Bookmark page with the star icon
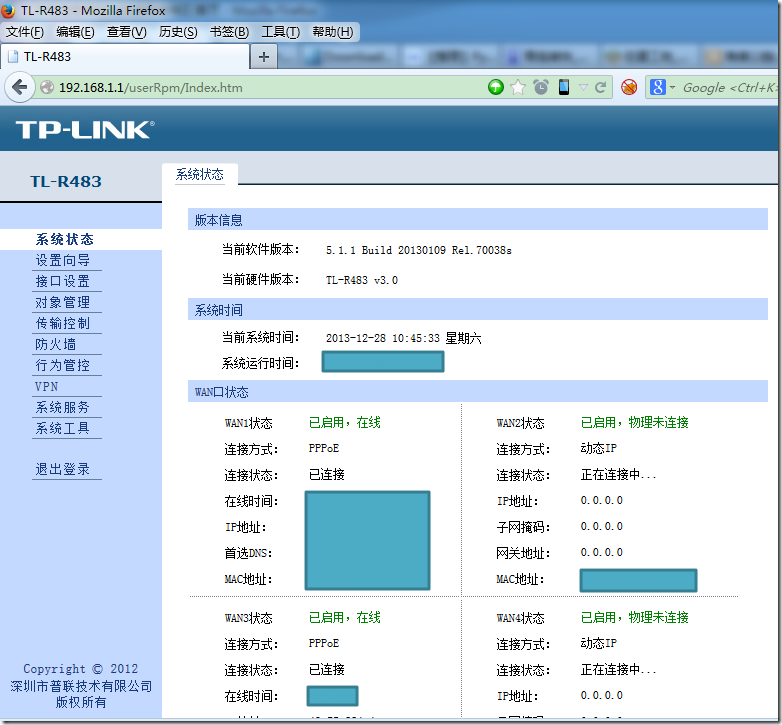 pos(518,87)
